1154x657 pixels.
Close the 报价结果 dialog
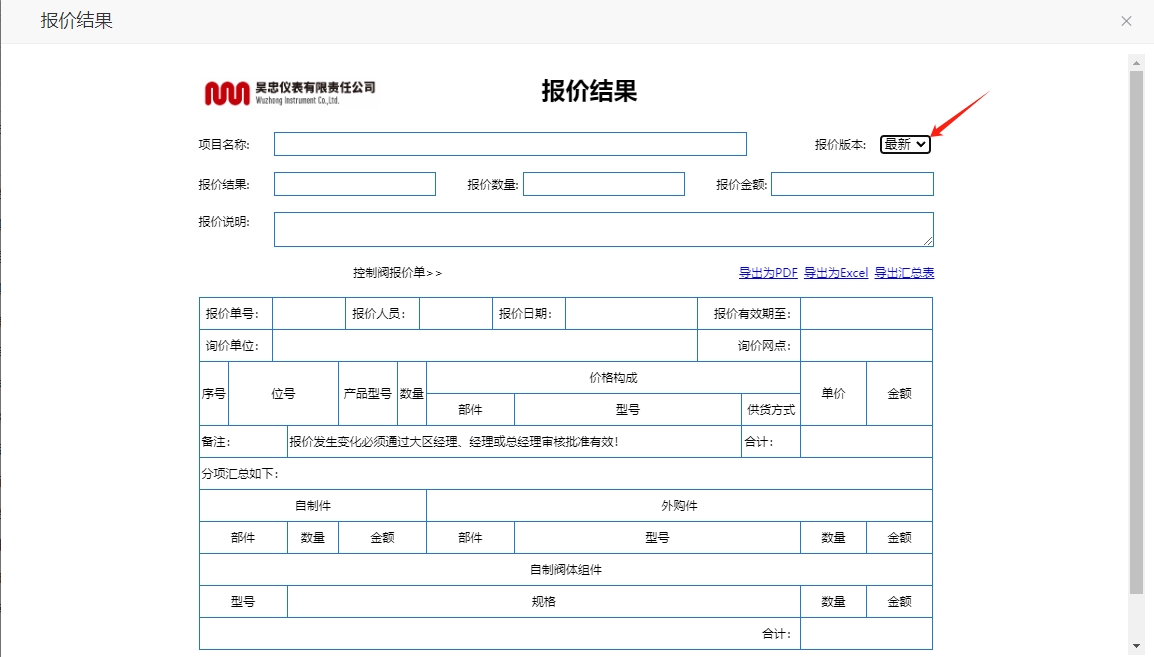1126,21
